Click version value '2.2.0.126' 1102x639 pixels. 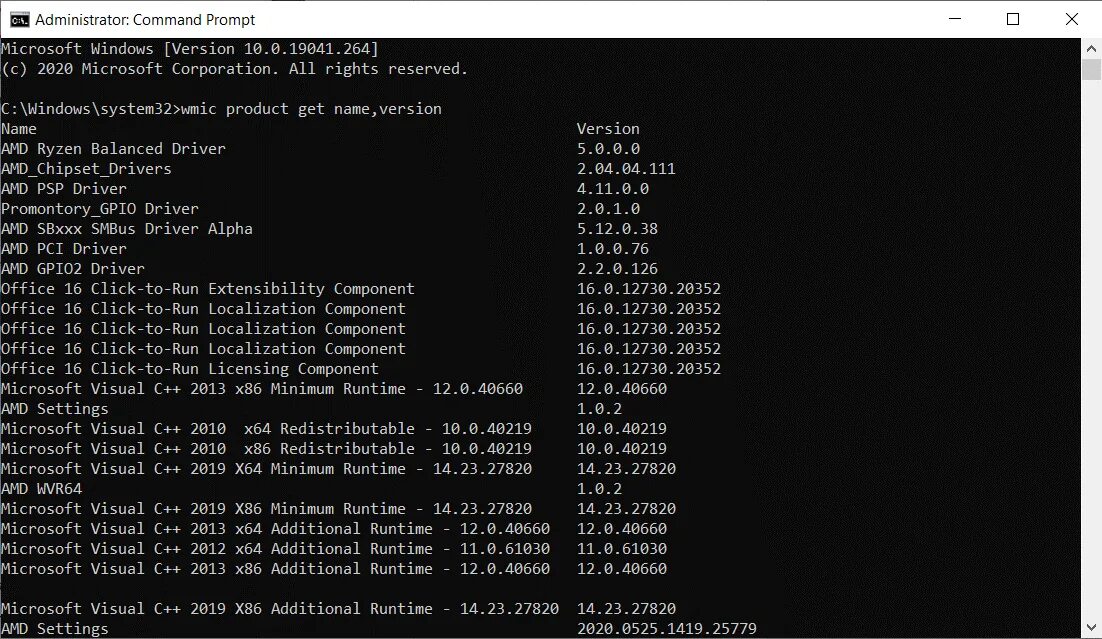tap(618, 269)
